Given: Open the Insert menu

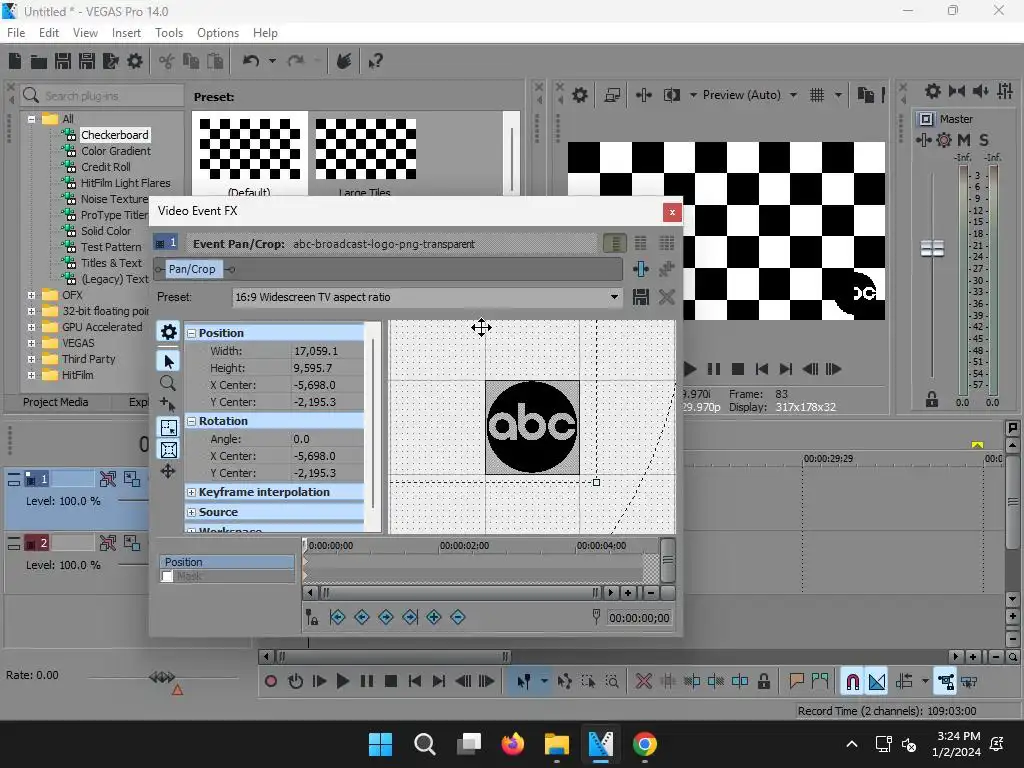Looking at the screenshot, I should click(x=126, y=33).
